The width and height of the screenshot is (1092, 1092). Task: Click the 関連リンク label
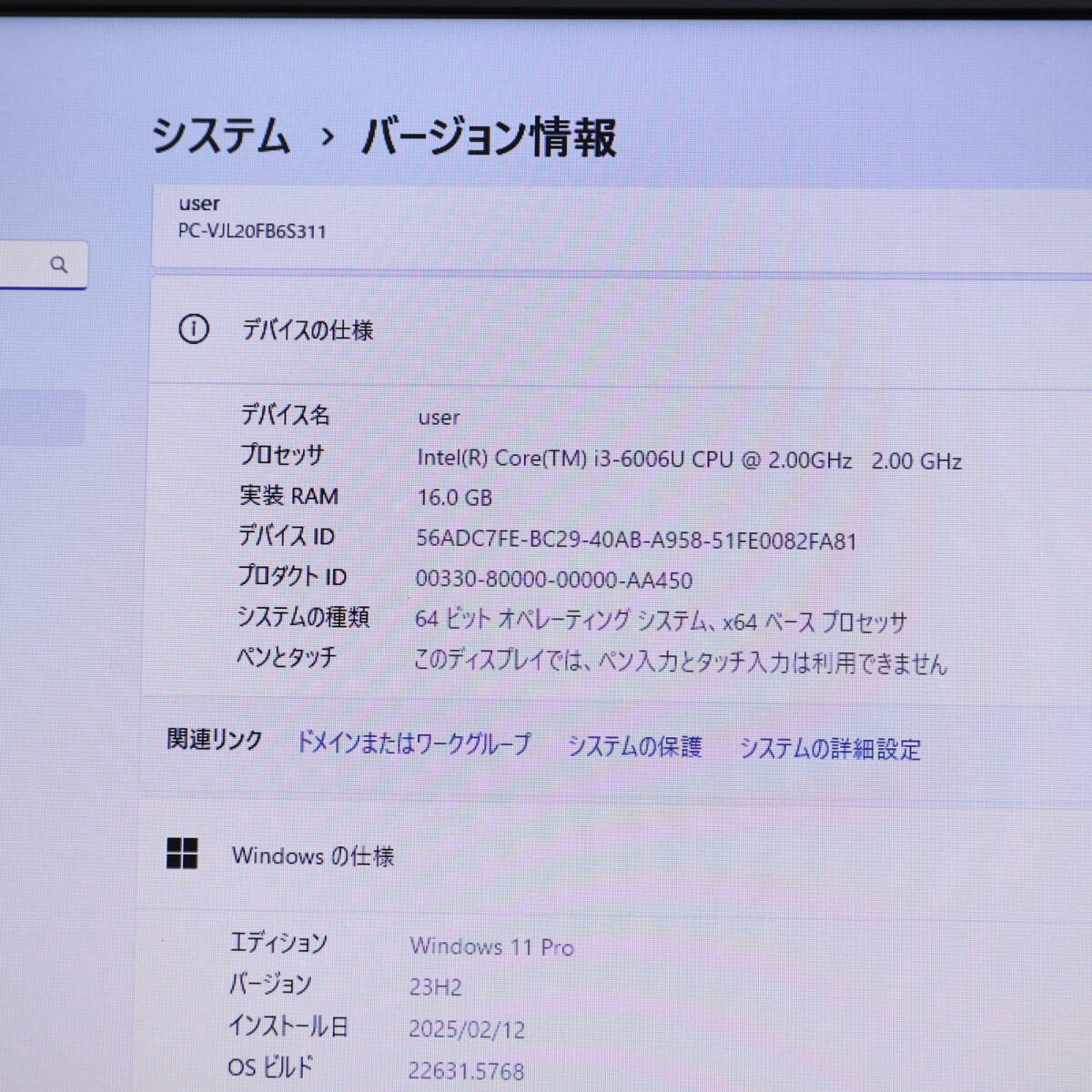pos(214,740)
